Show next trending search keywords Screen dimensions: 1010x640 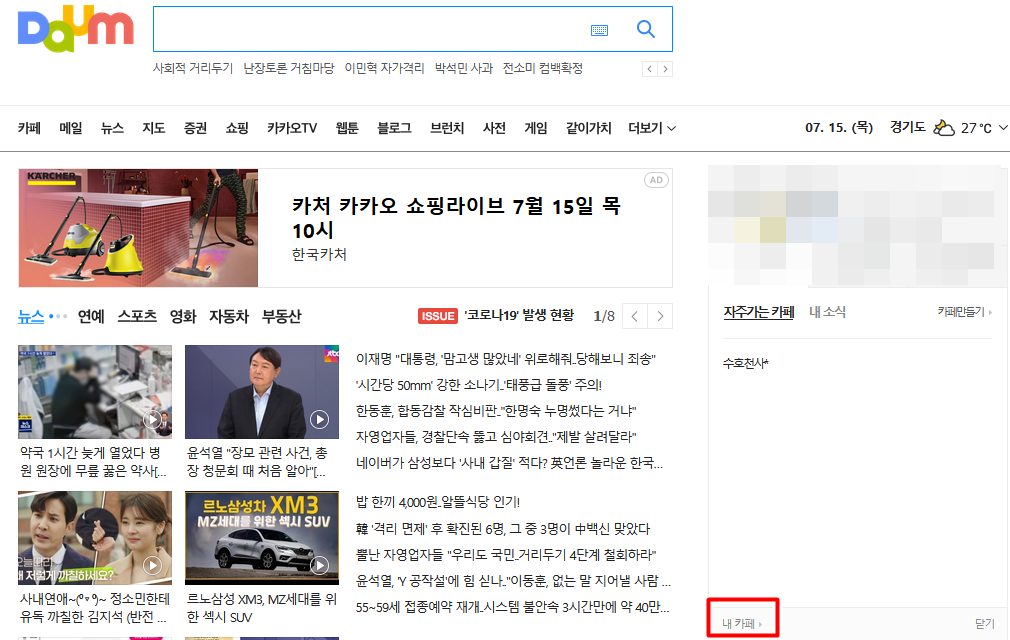[x=665, y=69]
